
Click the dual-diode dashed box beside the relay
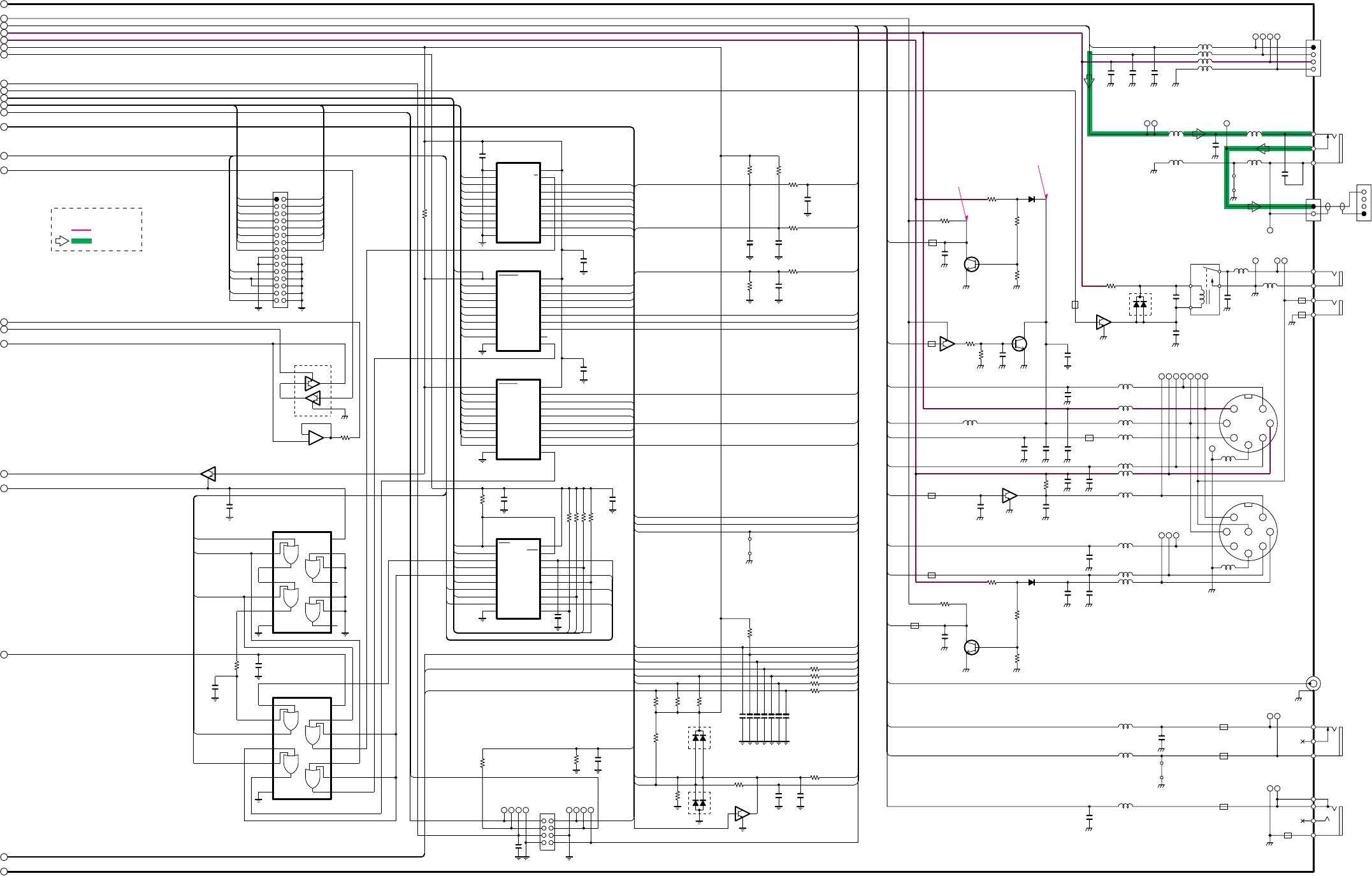coord(1140,304)
